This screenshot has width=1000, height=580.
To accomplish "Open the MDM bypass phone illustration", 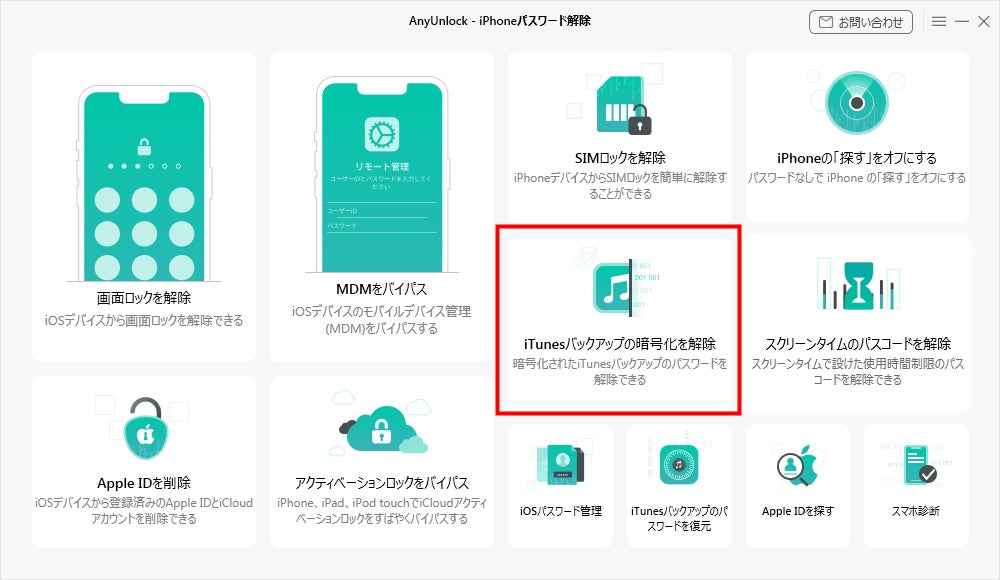I will 381,175.
